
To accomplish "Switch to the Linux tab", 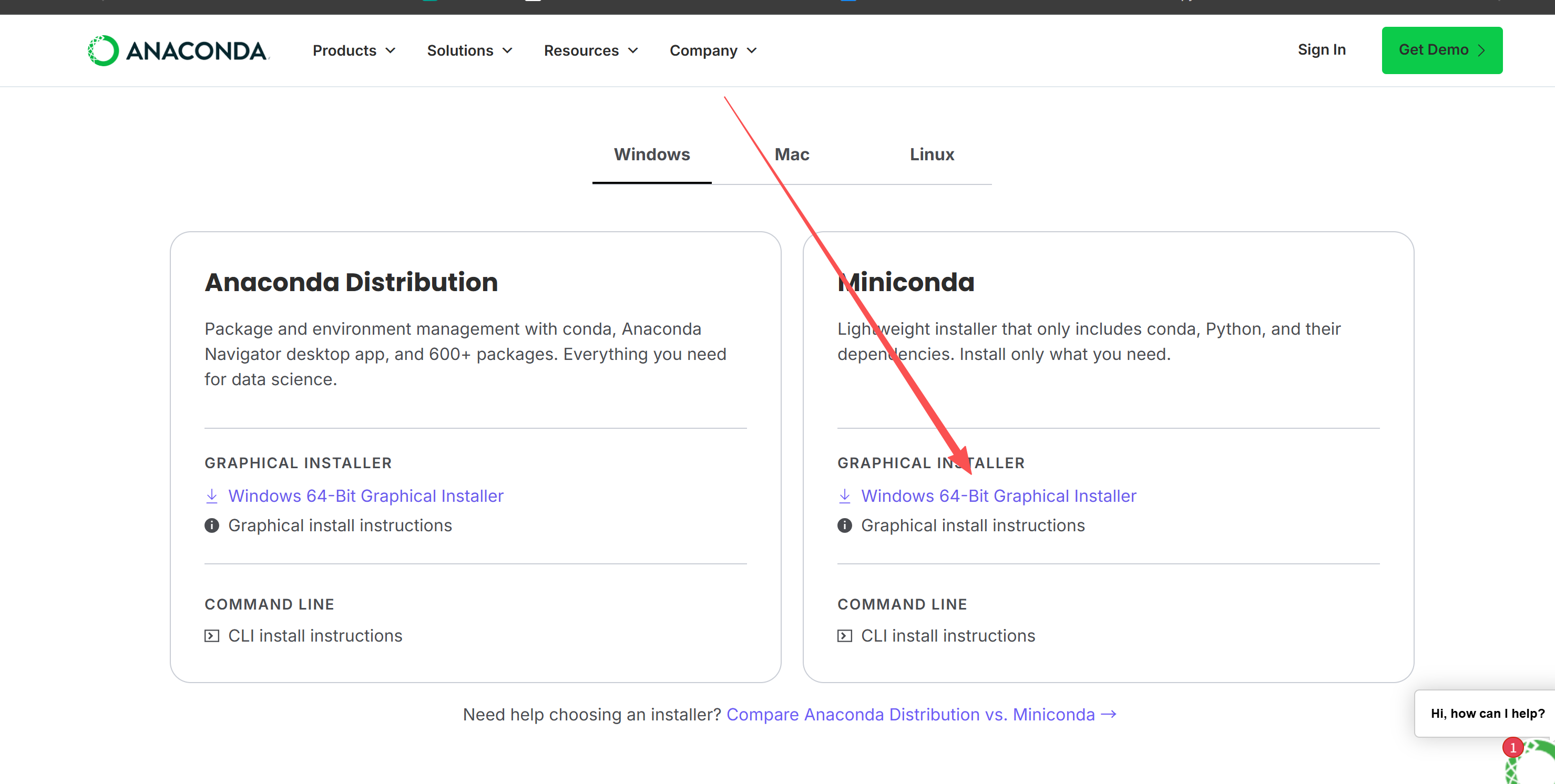I will (x=932, y=154).
